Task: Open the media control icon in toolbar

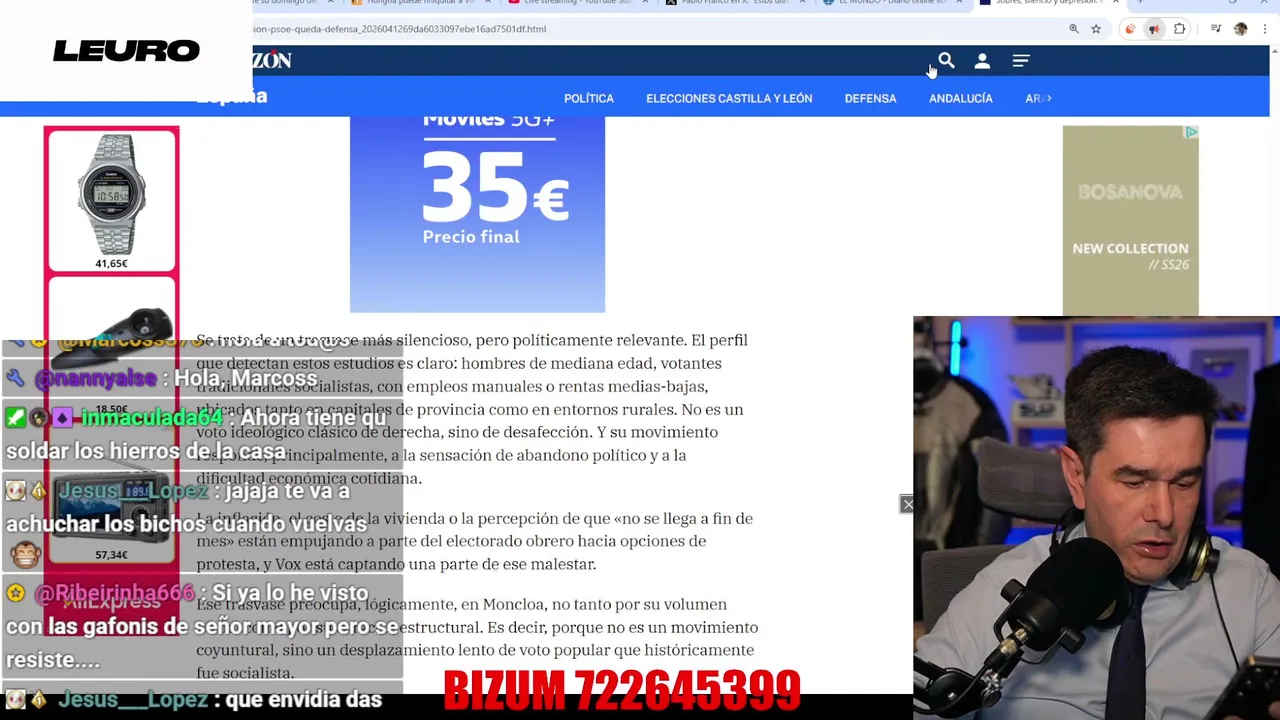Action: (1216, 29)
